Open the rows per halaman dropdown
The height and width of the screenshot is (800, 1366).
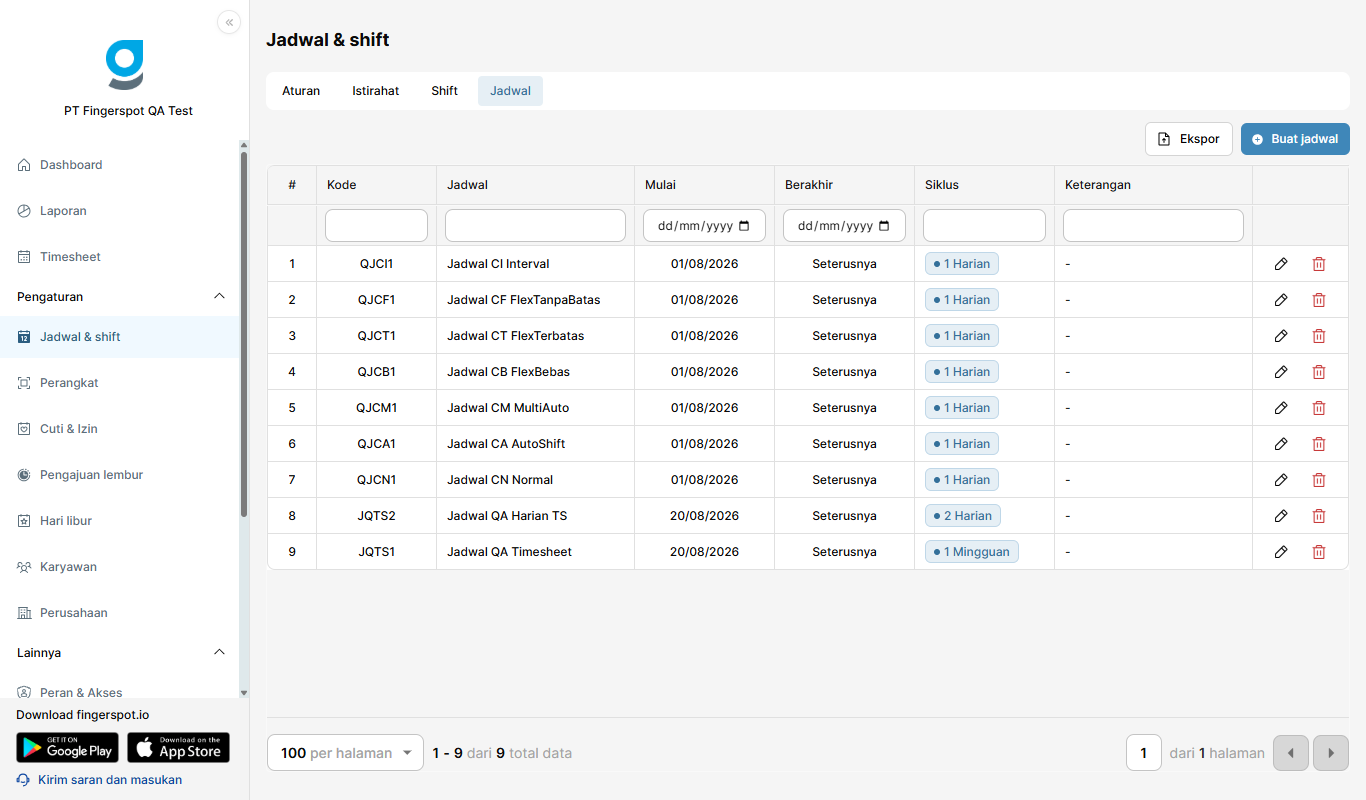(345, 753)
